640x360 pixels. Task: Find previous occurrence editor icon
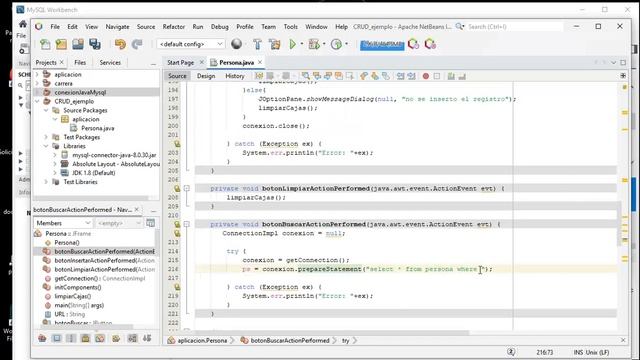pyautogui.click(x=317, y=76)
